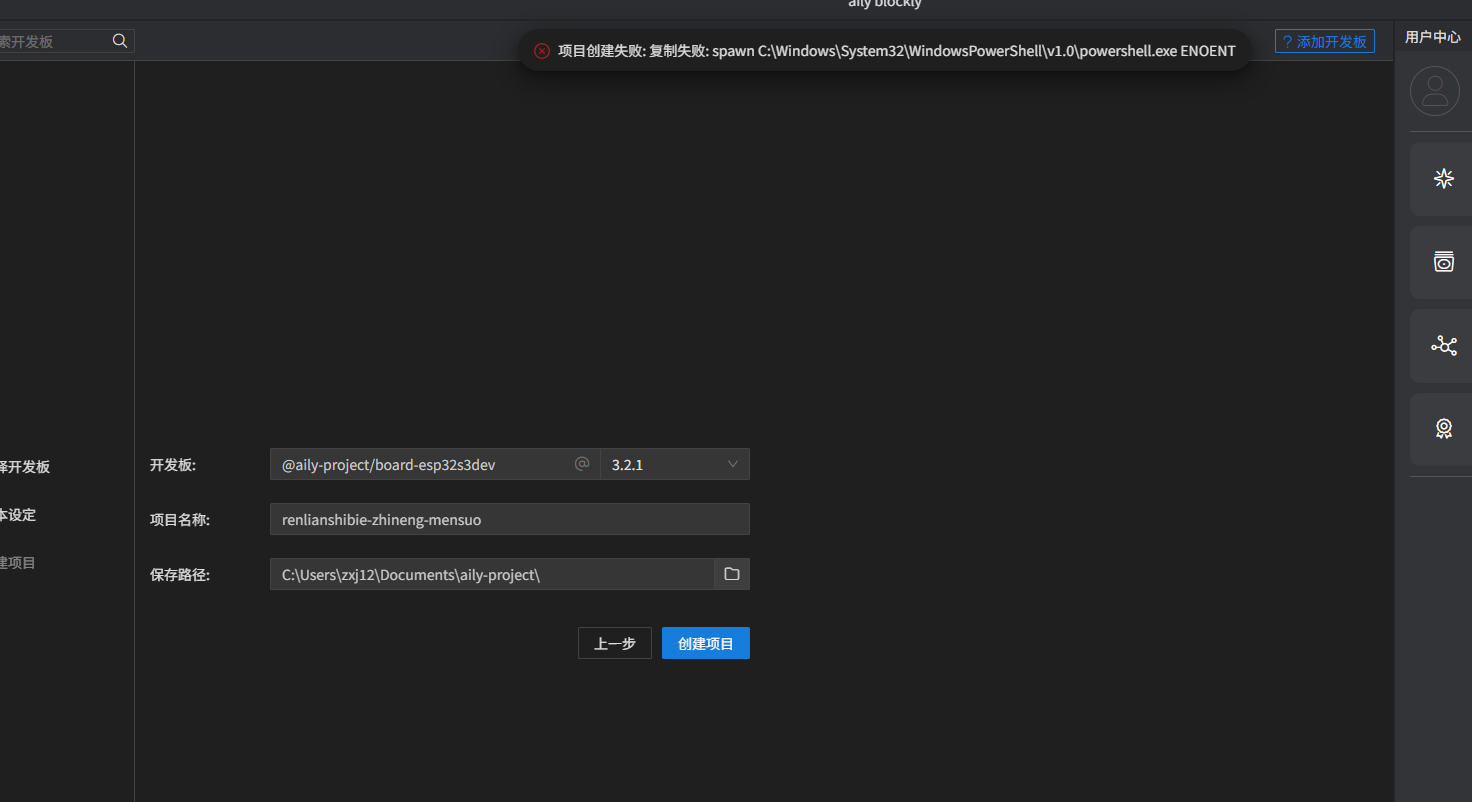Screen dimensions: 1472x802
Task: Click the search magnifier icon
Action: tap(120, 41)
